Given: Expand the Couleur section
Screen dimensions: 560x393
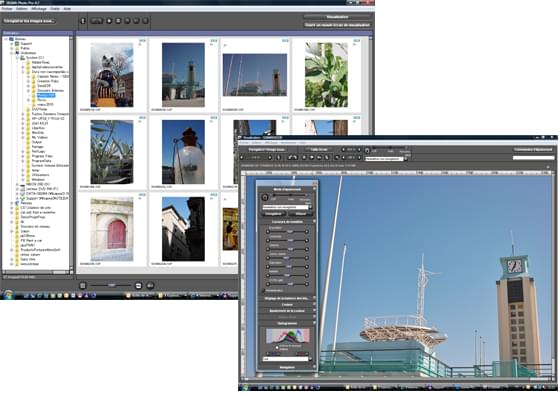Looking at the screenshot, I should (314, 304).
